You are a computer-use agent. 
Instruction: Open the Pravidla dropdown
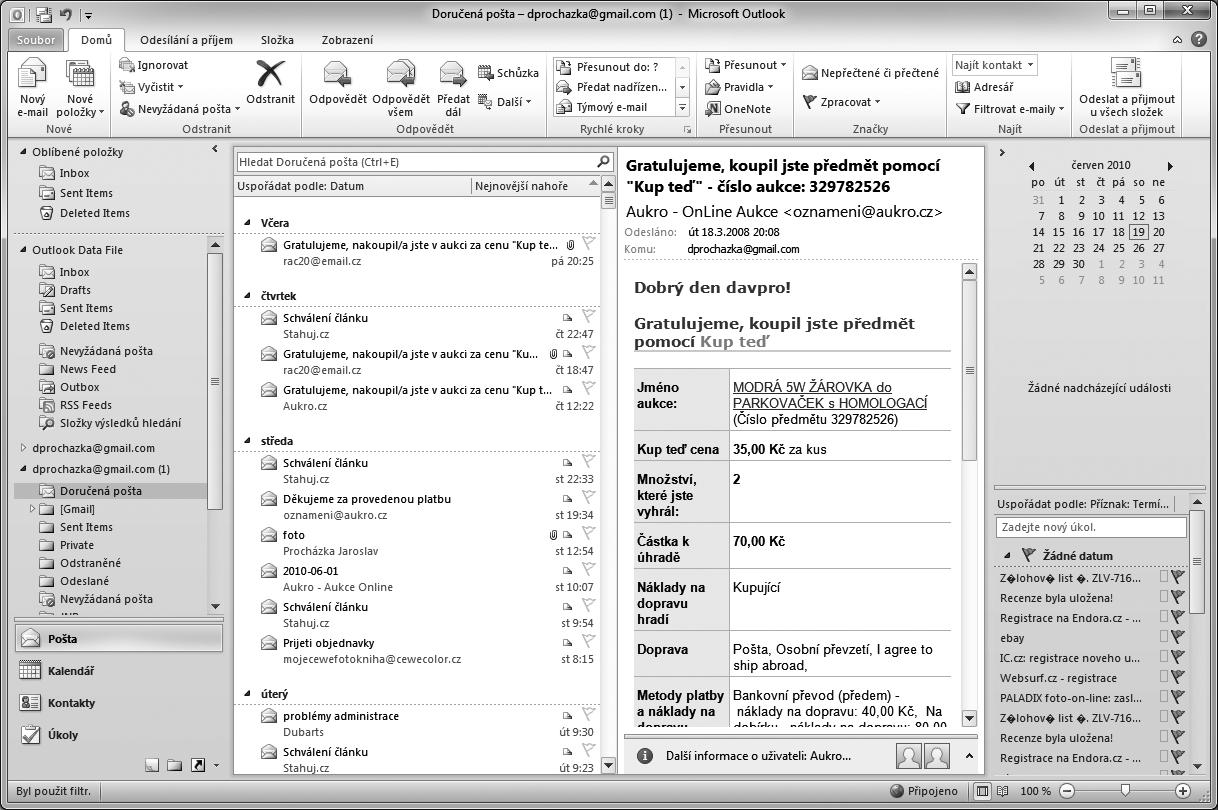coord(739,87)
